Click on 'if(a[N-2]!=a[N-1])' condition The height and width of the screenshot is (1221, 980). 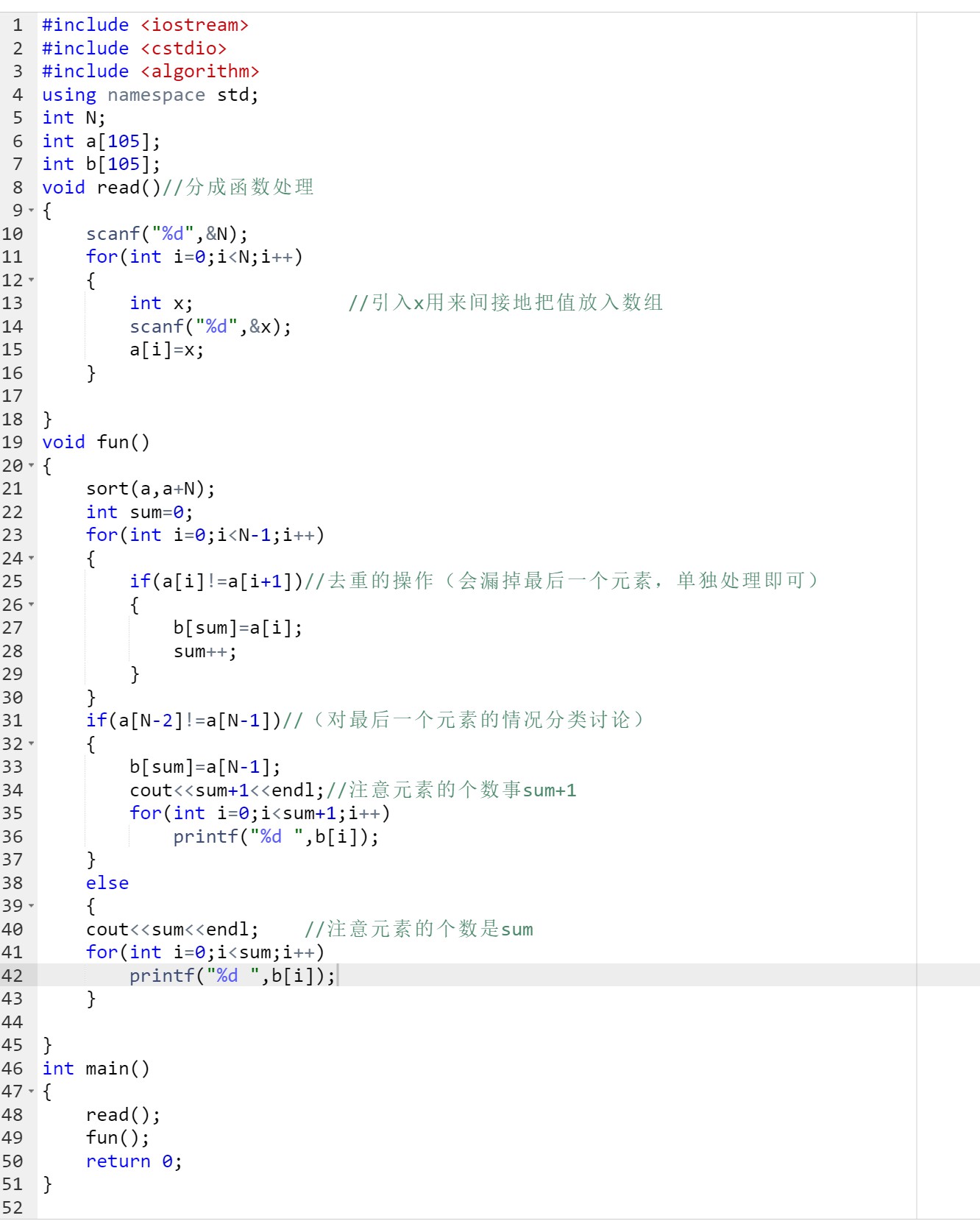184,721
